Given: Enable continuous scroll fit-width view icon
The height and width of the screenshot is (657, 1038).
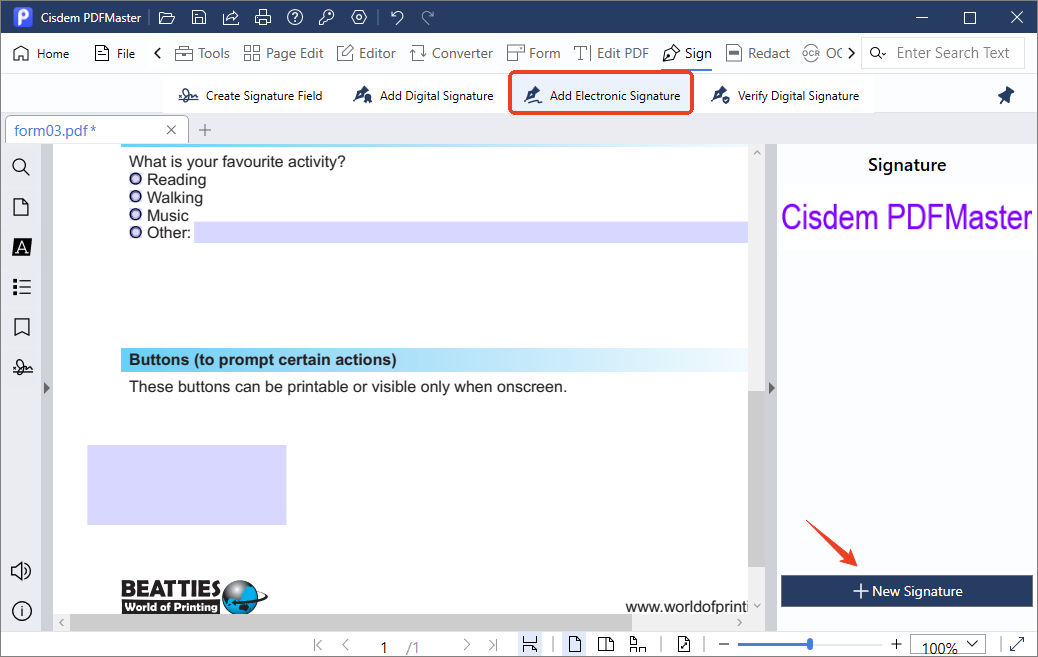Looking at the screenshot, I should point(530,644).
